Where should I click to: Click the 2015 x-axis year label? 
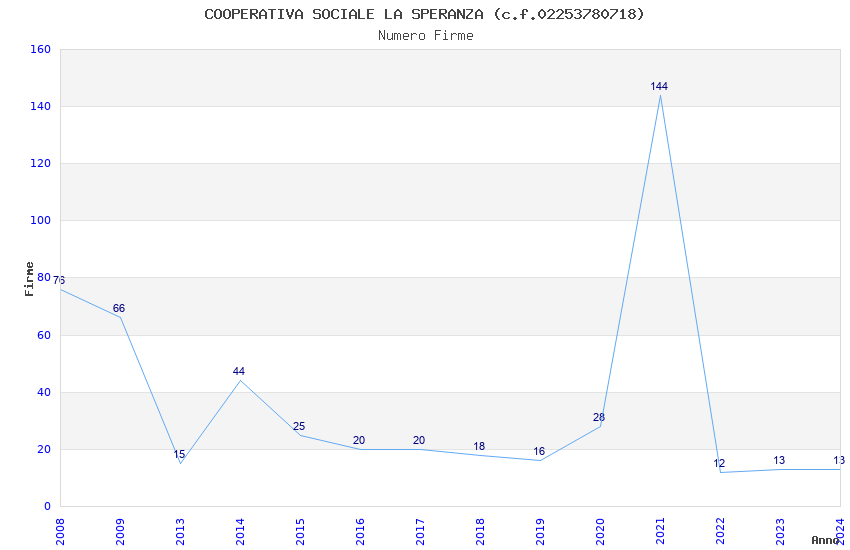tap(300, 531)
